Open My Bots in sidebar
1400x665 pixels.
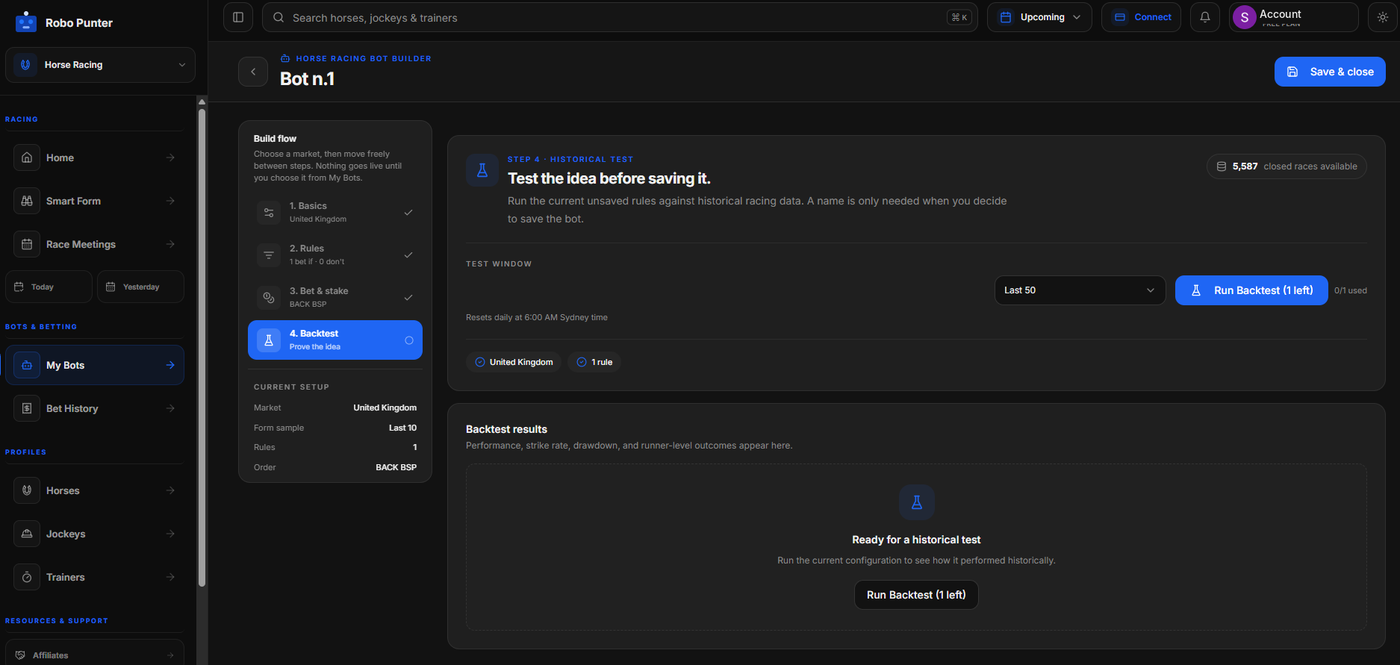pyautogui.click(x=94, y=365)
